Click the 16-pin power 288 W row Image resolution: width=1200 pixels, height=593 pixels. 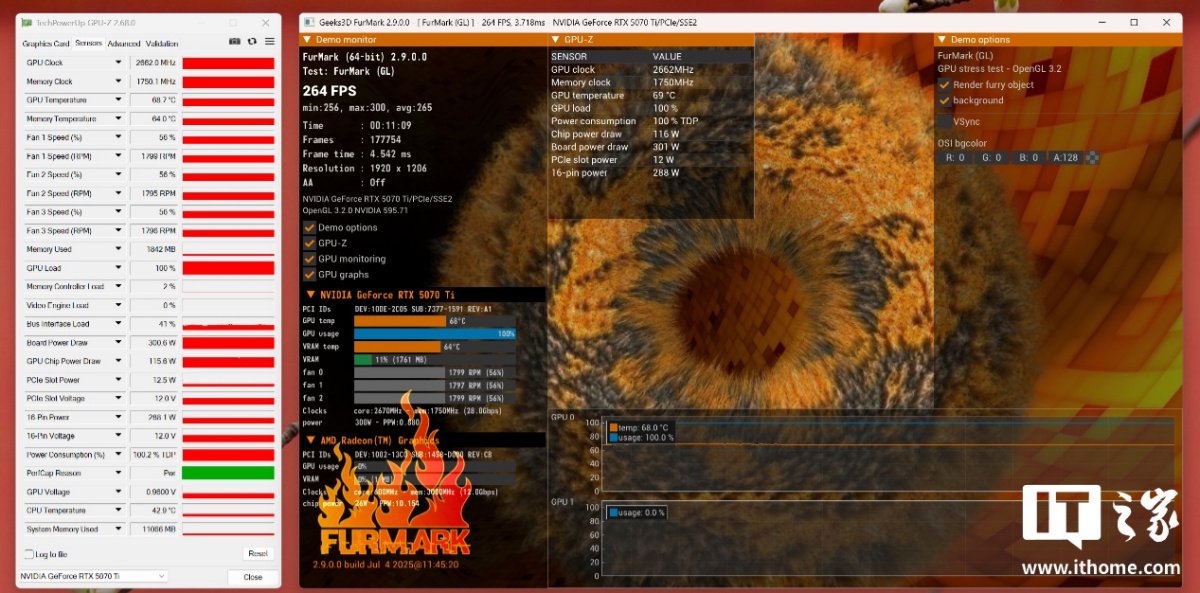click(x=650, y=173)
